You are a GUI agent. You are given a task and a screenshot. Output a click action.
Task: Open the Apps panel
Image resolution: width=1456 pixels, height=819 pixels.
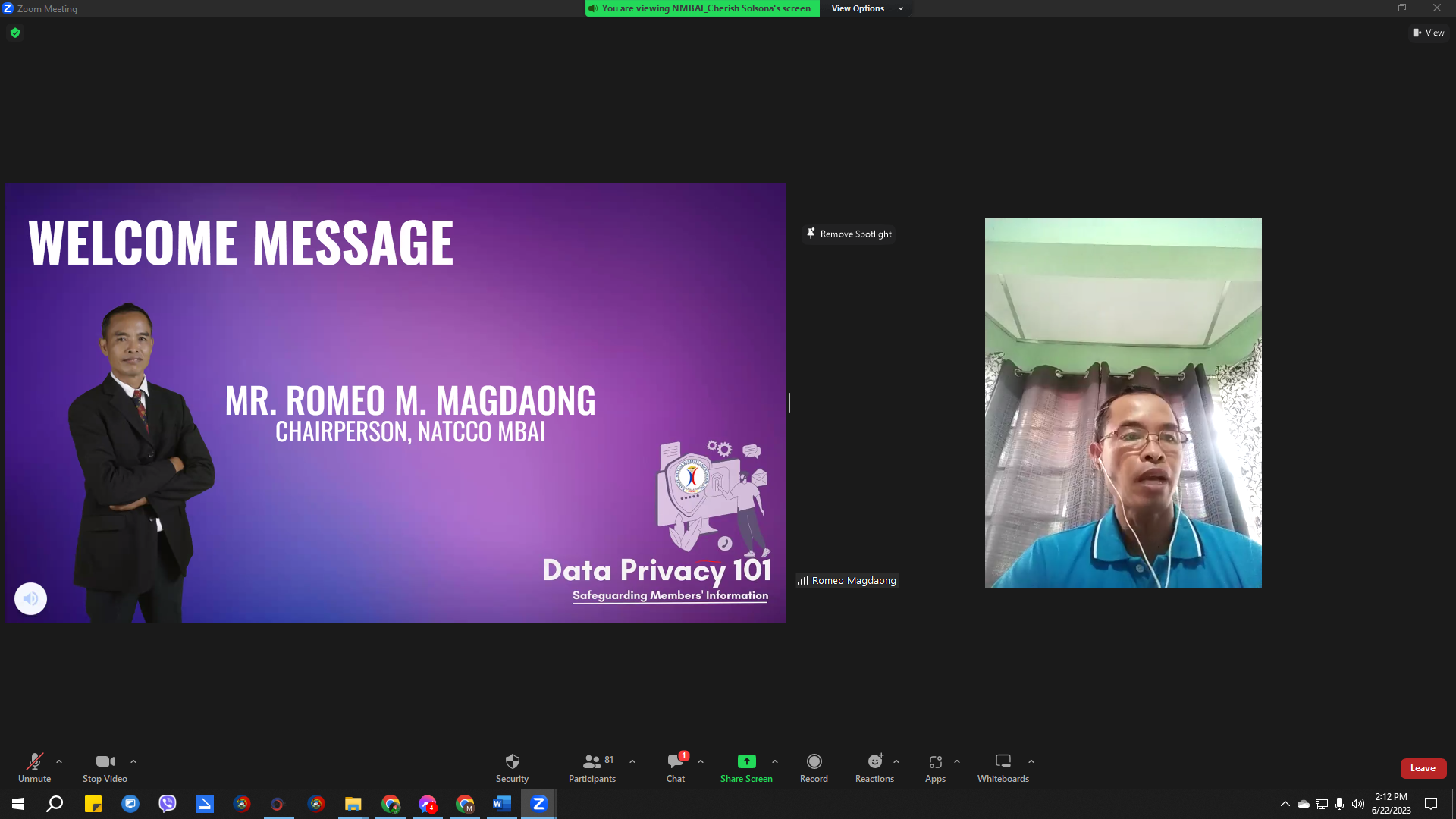click(935, 767)
